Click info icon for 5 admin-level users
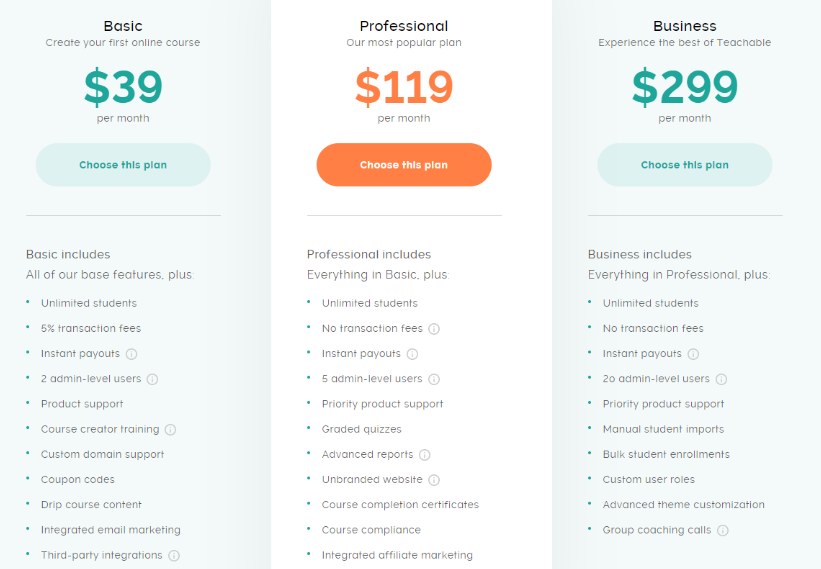Image resolution: width=821 pixels, height=569 pixels. 434,380
